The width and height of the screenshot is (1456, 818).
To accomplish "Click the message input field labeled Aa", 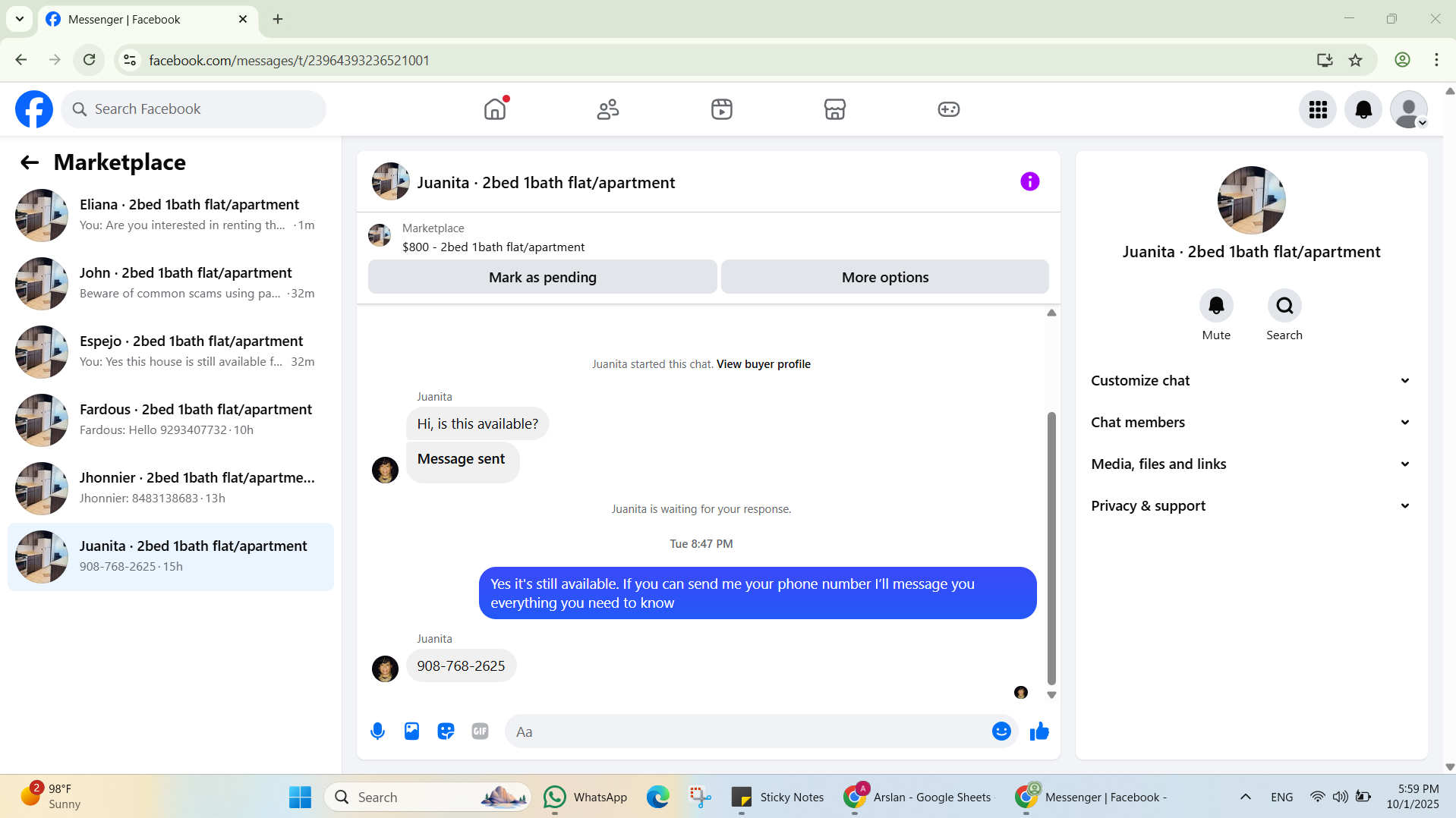I will point(748,731).
